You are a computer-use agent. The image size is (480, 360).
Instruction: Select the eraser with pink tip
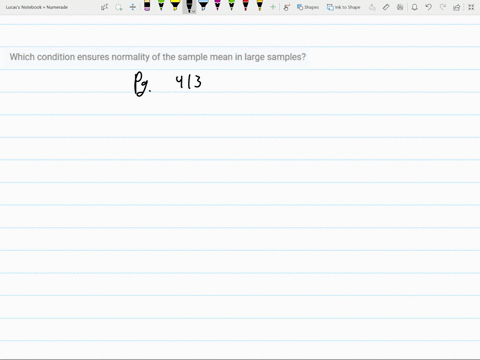click(147, 6)
